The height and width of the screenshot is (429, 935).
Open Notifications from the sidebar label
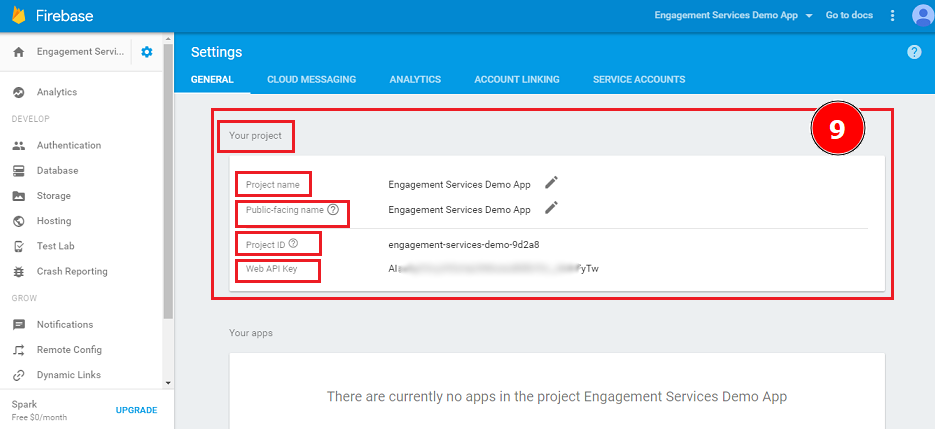65,325
